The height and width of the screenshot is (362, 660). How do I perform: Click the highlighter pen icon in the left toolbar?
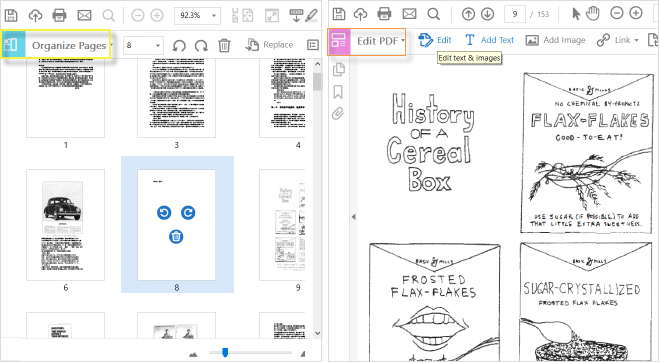[x=311, y=16]
